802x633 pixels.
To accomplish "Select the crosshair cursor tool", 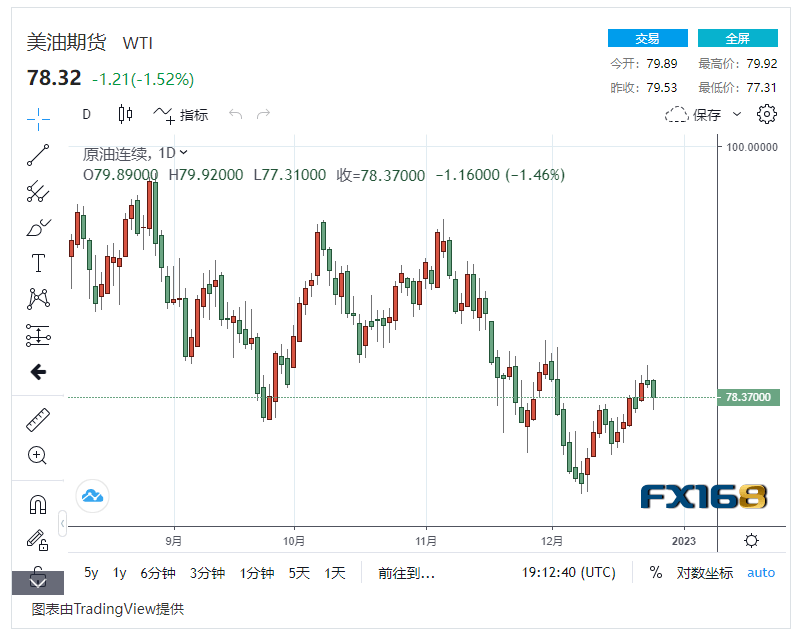I will pos(38,117).
